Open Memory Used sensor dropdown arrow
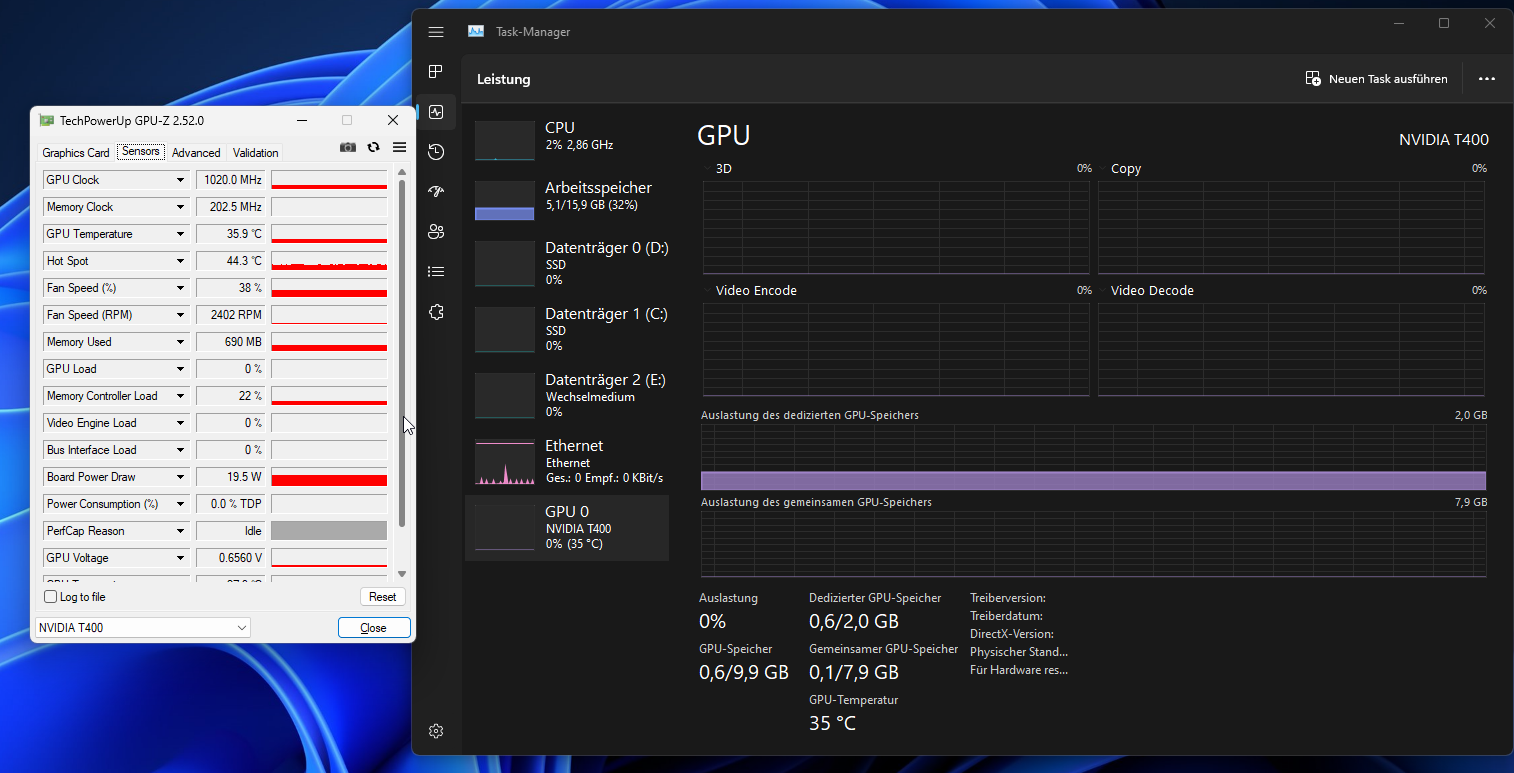 (181, 342)
